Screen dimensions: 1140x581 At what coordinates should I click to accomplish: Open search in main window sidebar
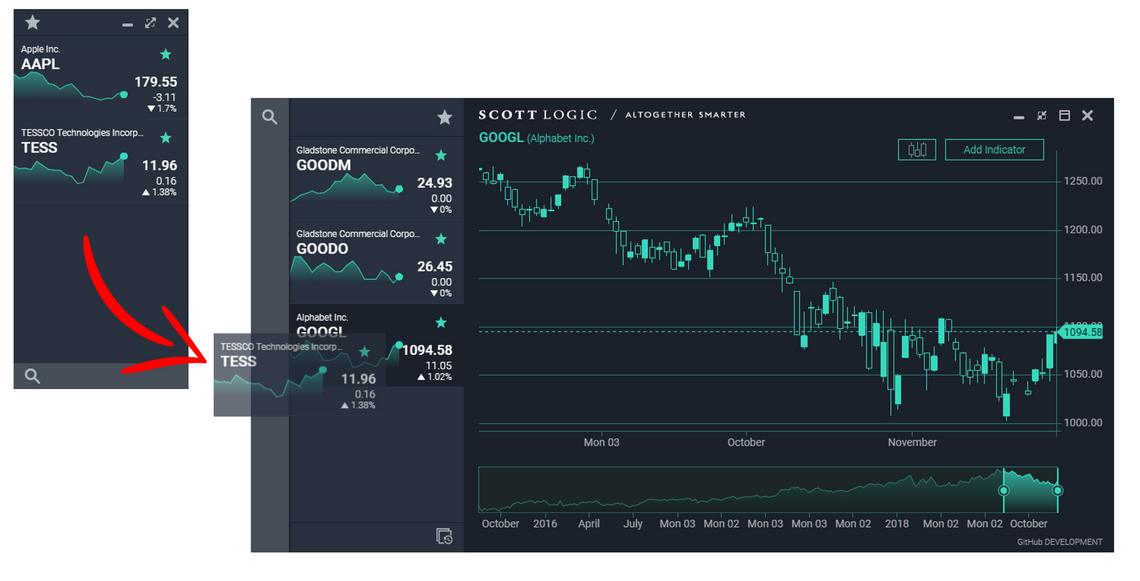[x=269, y=117]
